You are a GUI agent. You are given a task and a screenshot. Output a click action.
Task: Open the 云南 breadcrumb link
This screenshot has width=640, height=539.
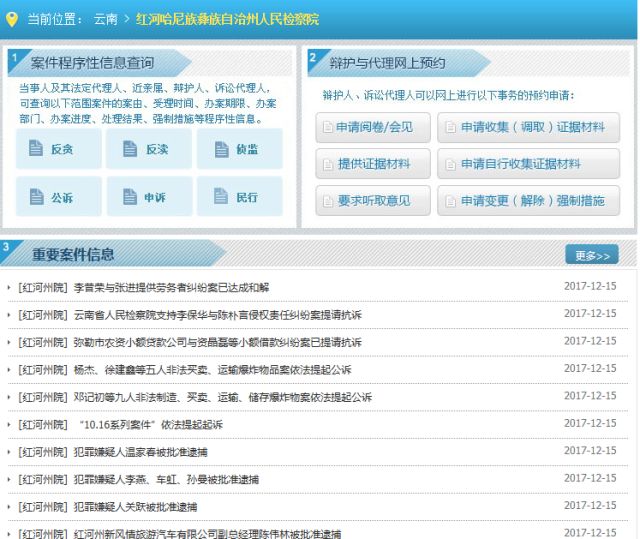[105, 19]
